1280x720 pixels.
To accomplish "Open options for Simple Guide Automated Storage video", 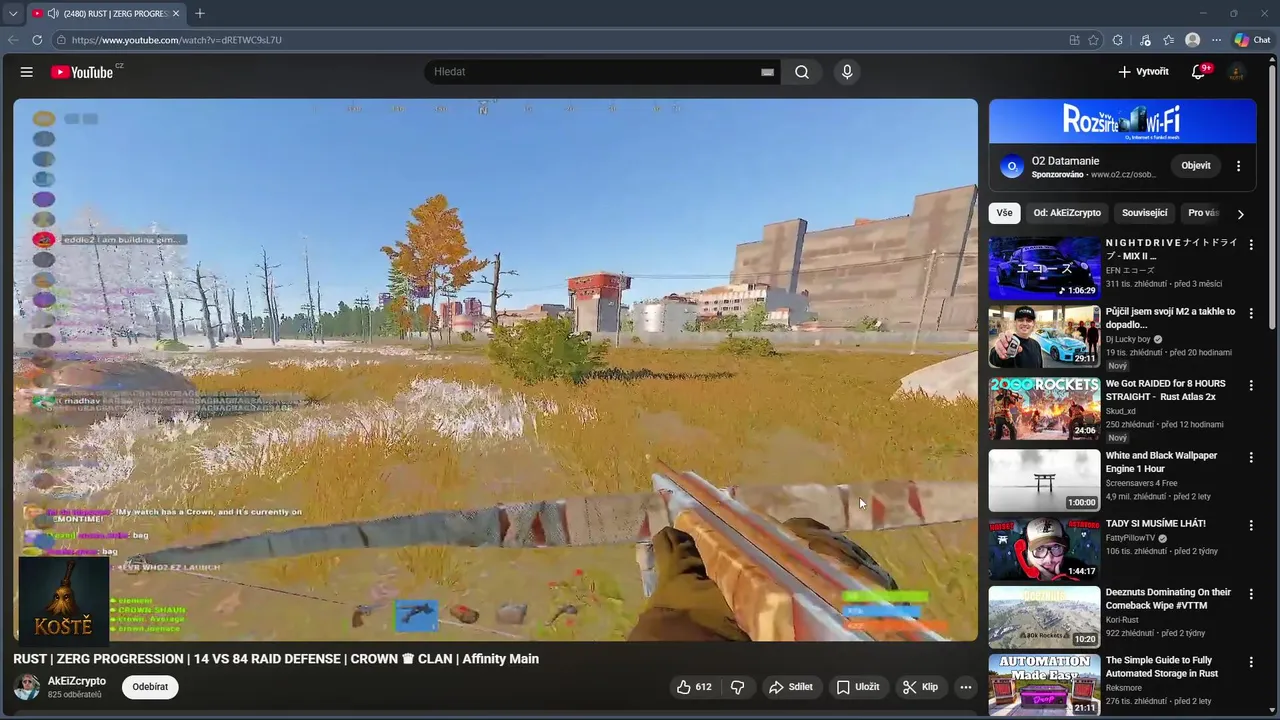I will [x=1251, y=662].
